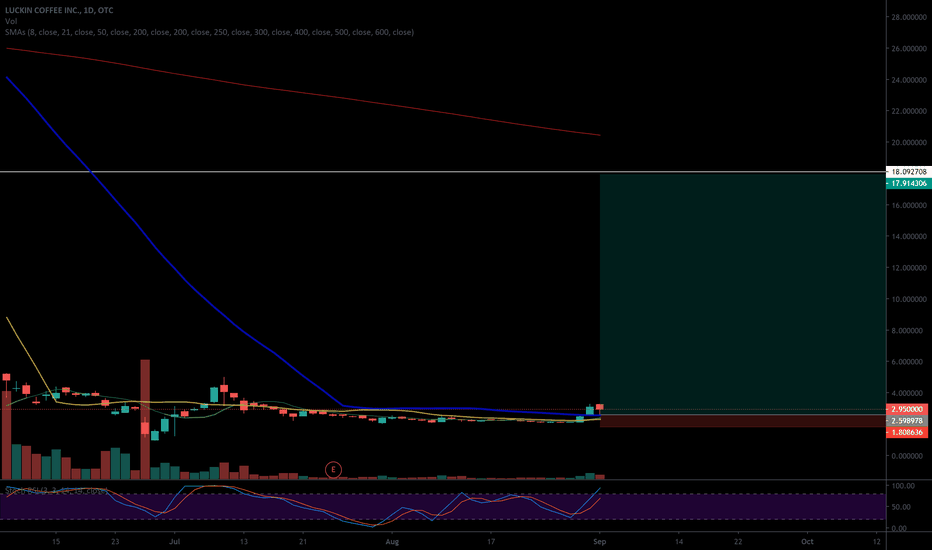Viewport: 932px width, 550px height.
Task: Click the 'Aug' date on time axis
Action: [x=392, y=542]
